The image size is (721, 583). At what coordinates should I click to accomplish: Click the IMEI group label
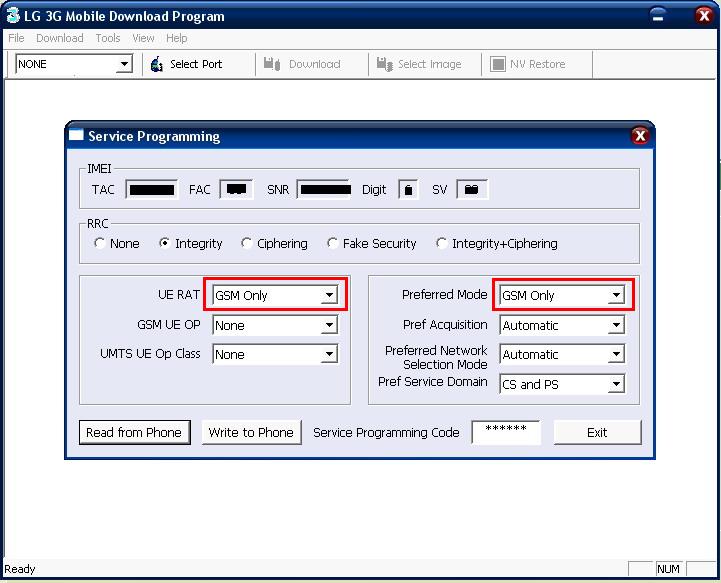click(99, 169)
